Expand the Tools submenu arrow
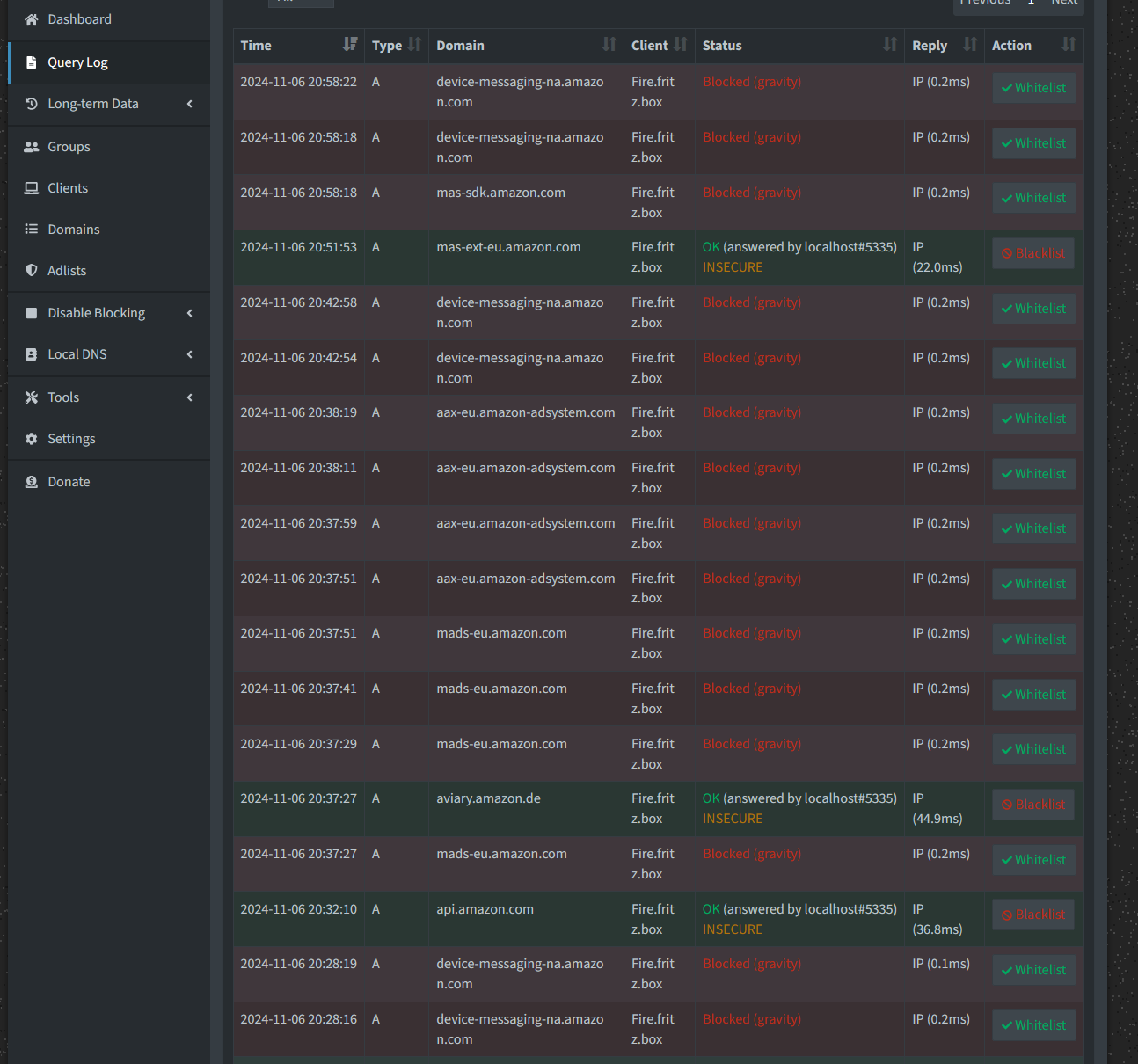Image resolution: width=1138 pixels, height=1064 pixels. coord(190,397)
